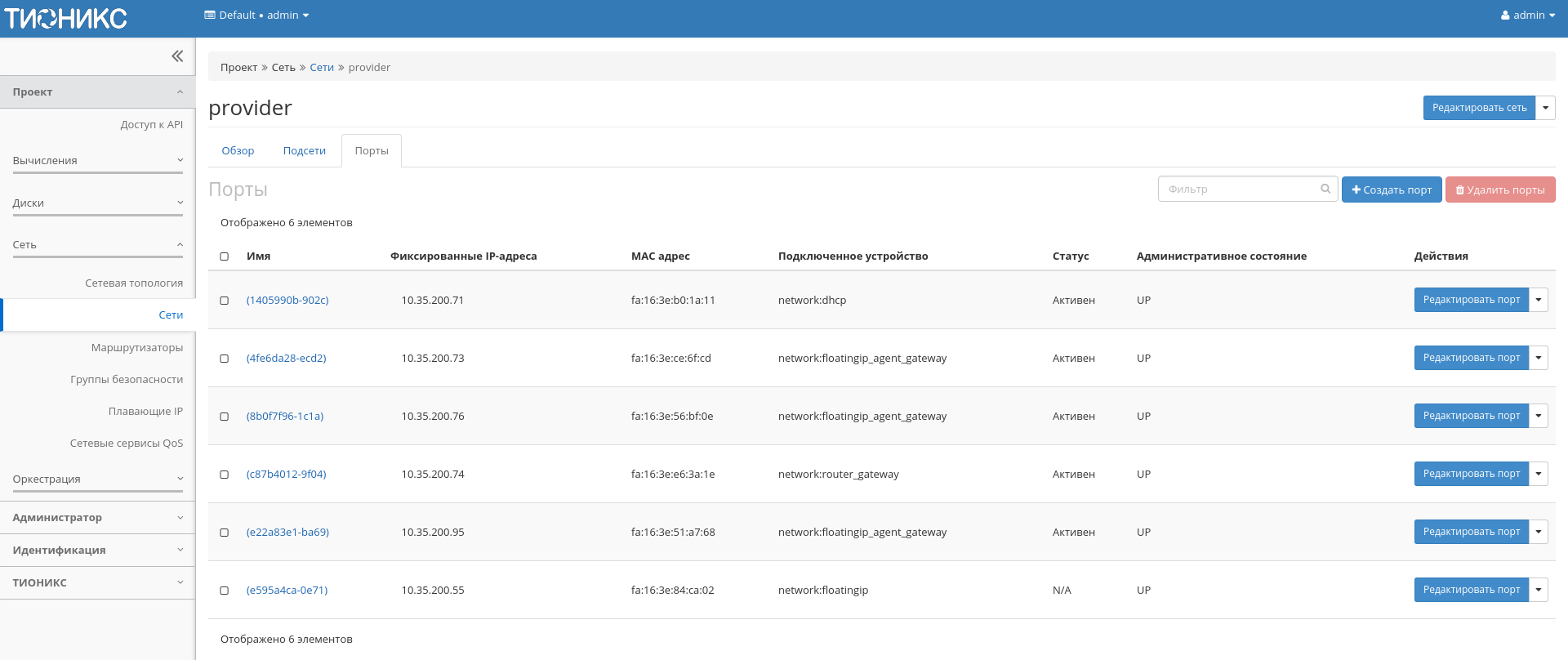This screenshot has height=660, width=1568.
Task: Expand actions caret for port 1405990b-902c
Action: point(1538,300)
